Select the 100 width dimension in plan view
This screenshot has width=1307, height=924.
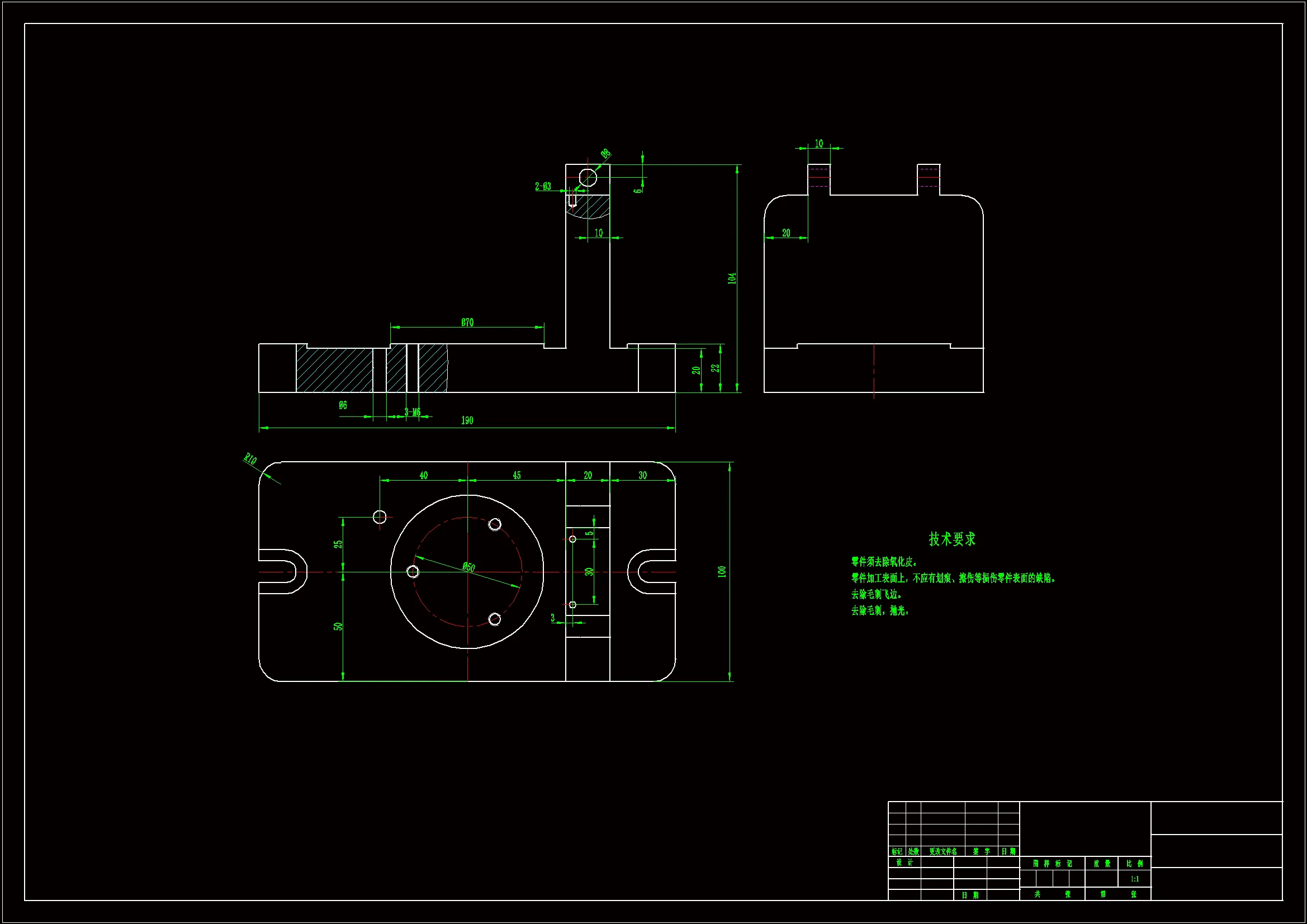click(722, 571)
